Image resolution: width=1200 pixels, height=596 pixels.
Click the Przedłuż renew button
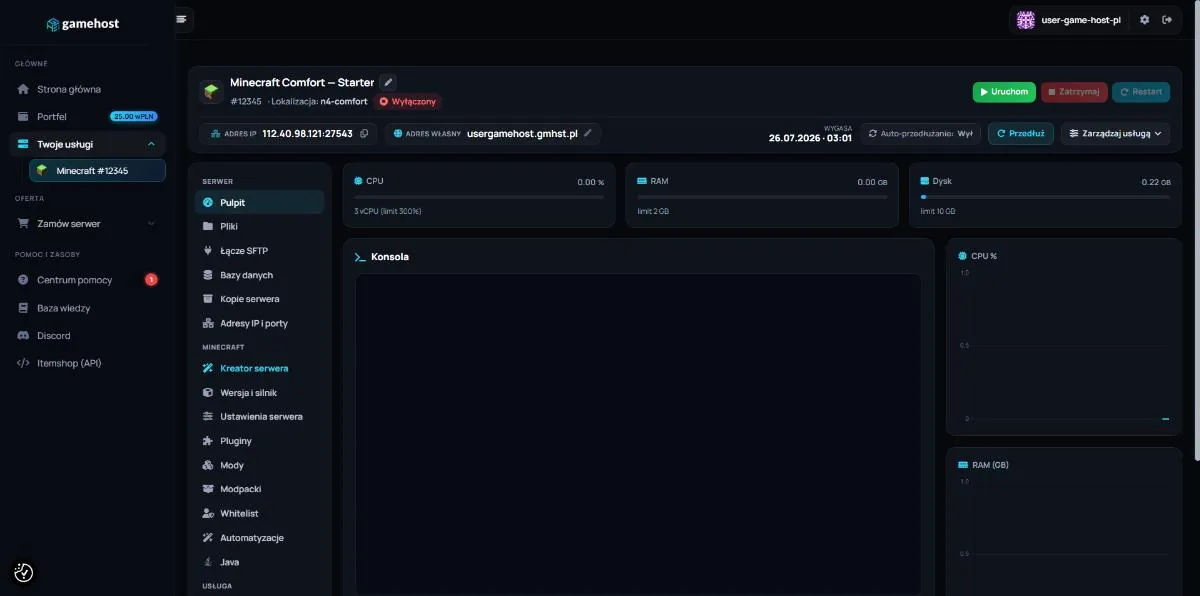pyautogui.click(x=1020, y=133)
